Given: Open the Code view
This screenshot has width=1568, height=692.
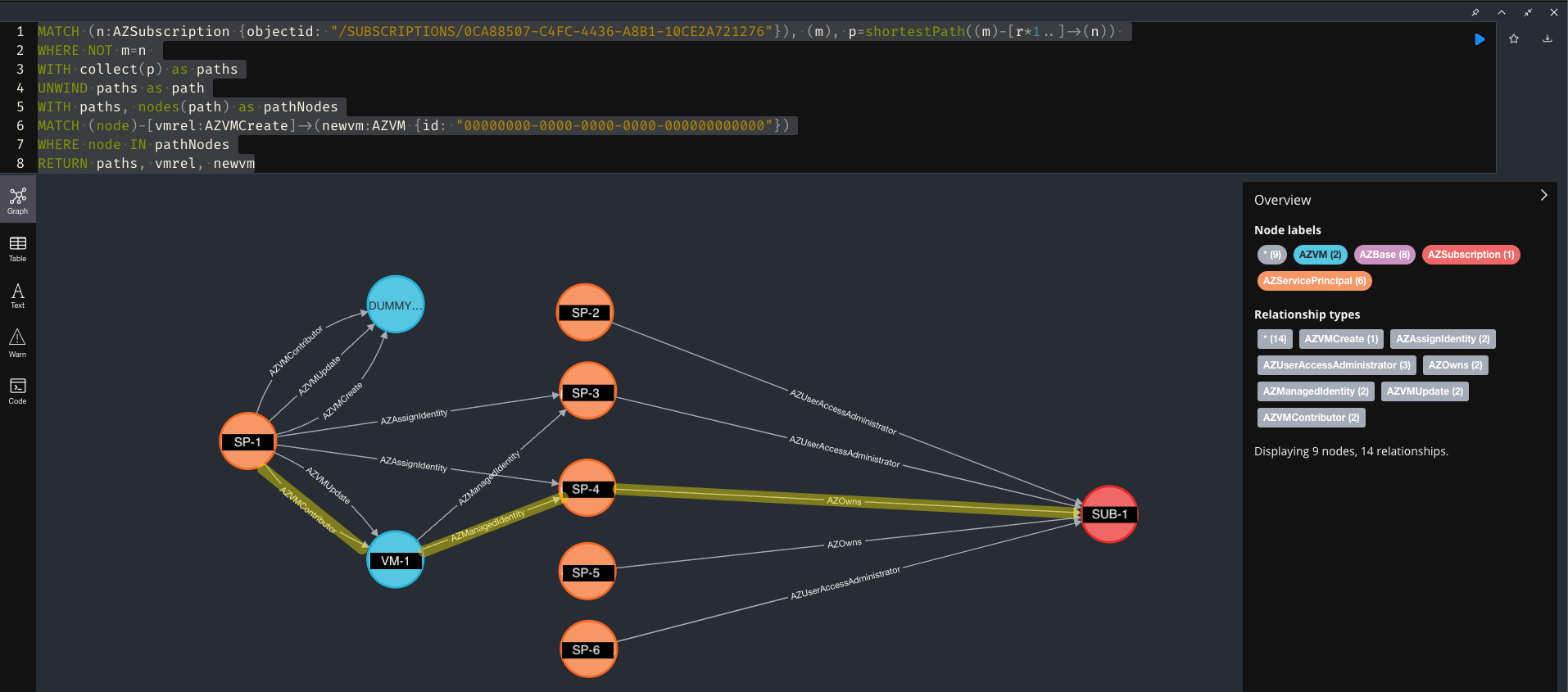Looking at the screenshot, I should point(18,391).
